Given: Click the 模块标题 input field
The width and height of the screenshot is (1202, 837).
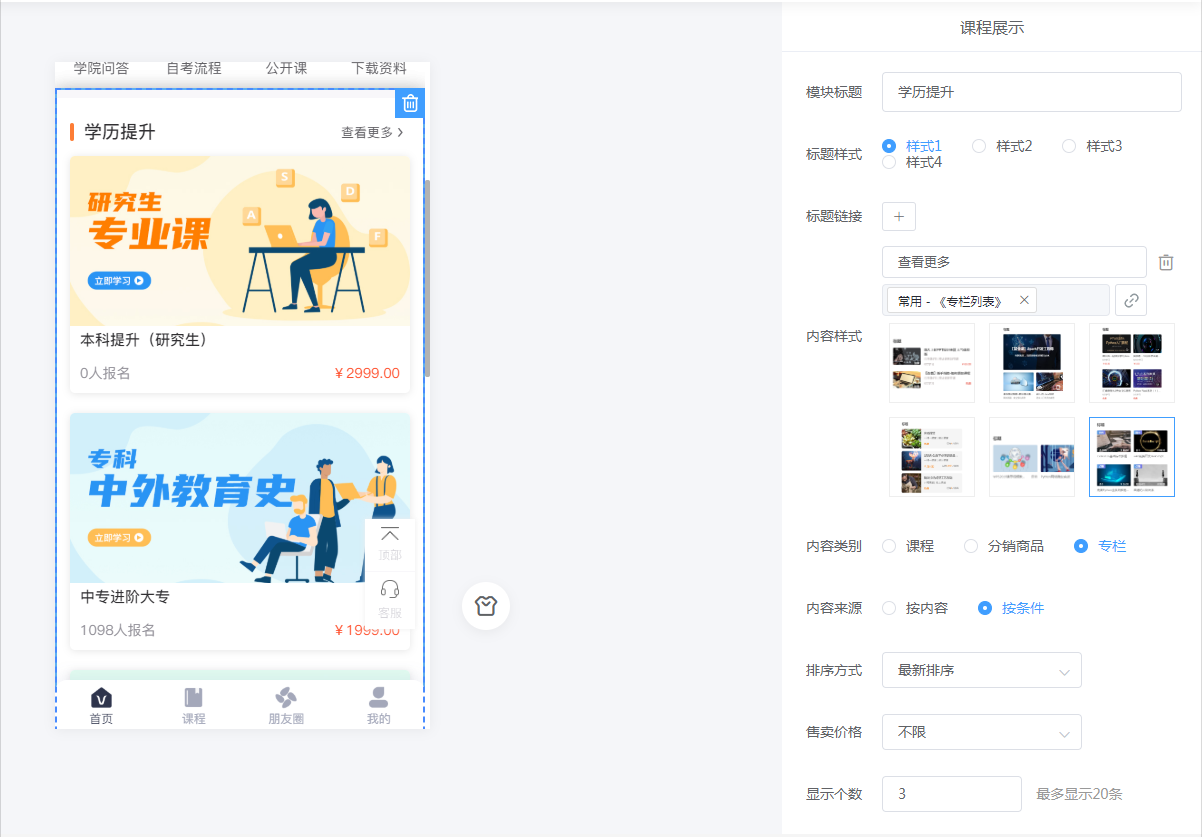Looking at the screenshot, I should 1031,92.
